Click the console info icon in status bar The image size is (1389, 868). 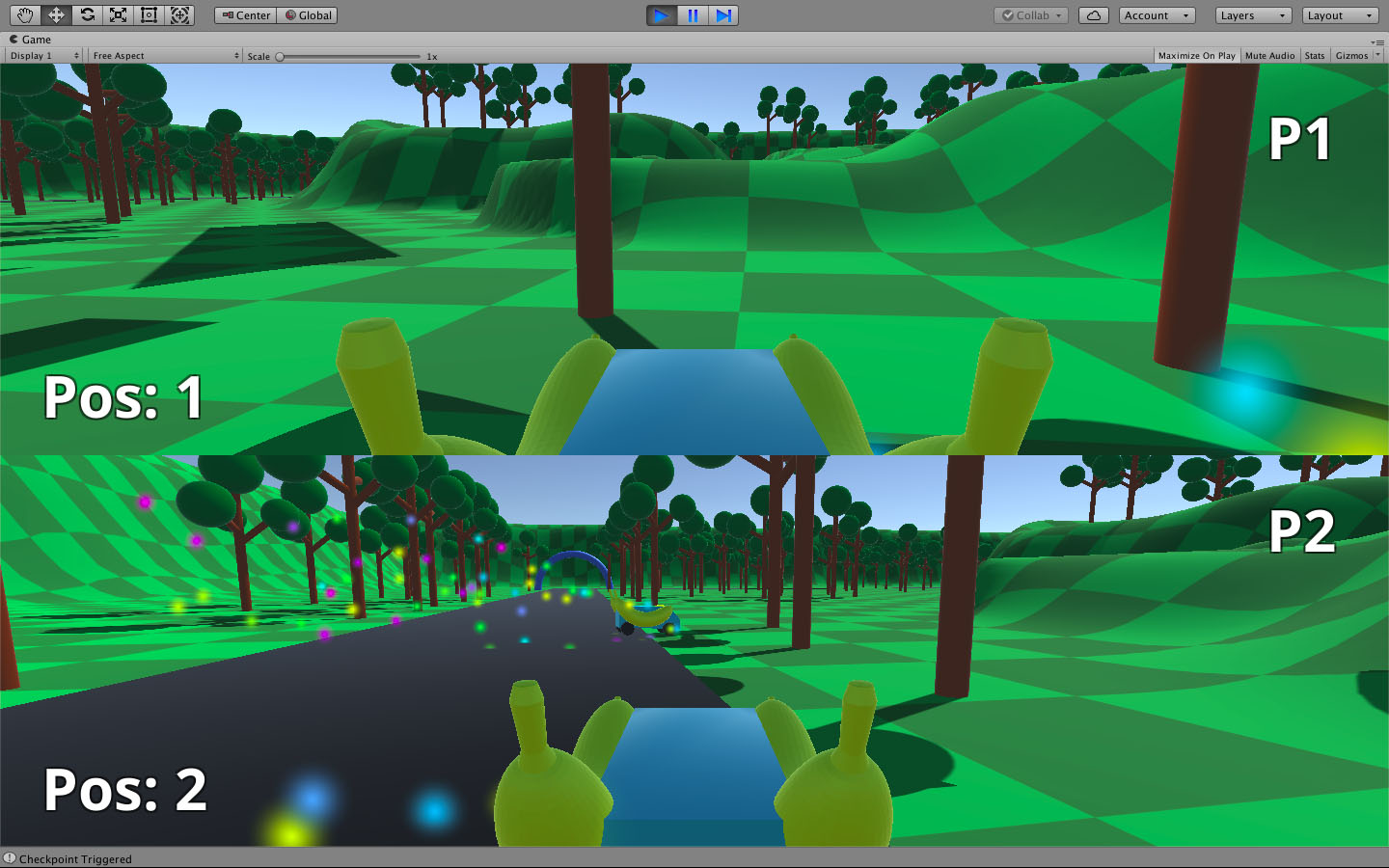pyautogui.click(x=10, y=858)
